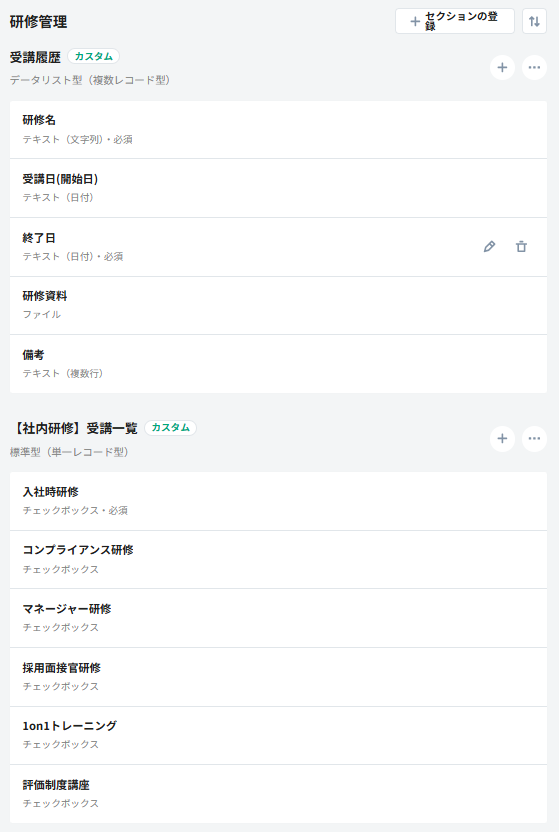Edit the 終了日 field with pencil icon

click(490, 247)
